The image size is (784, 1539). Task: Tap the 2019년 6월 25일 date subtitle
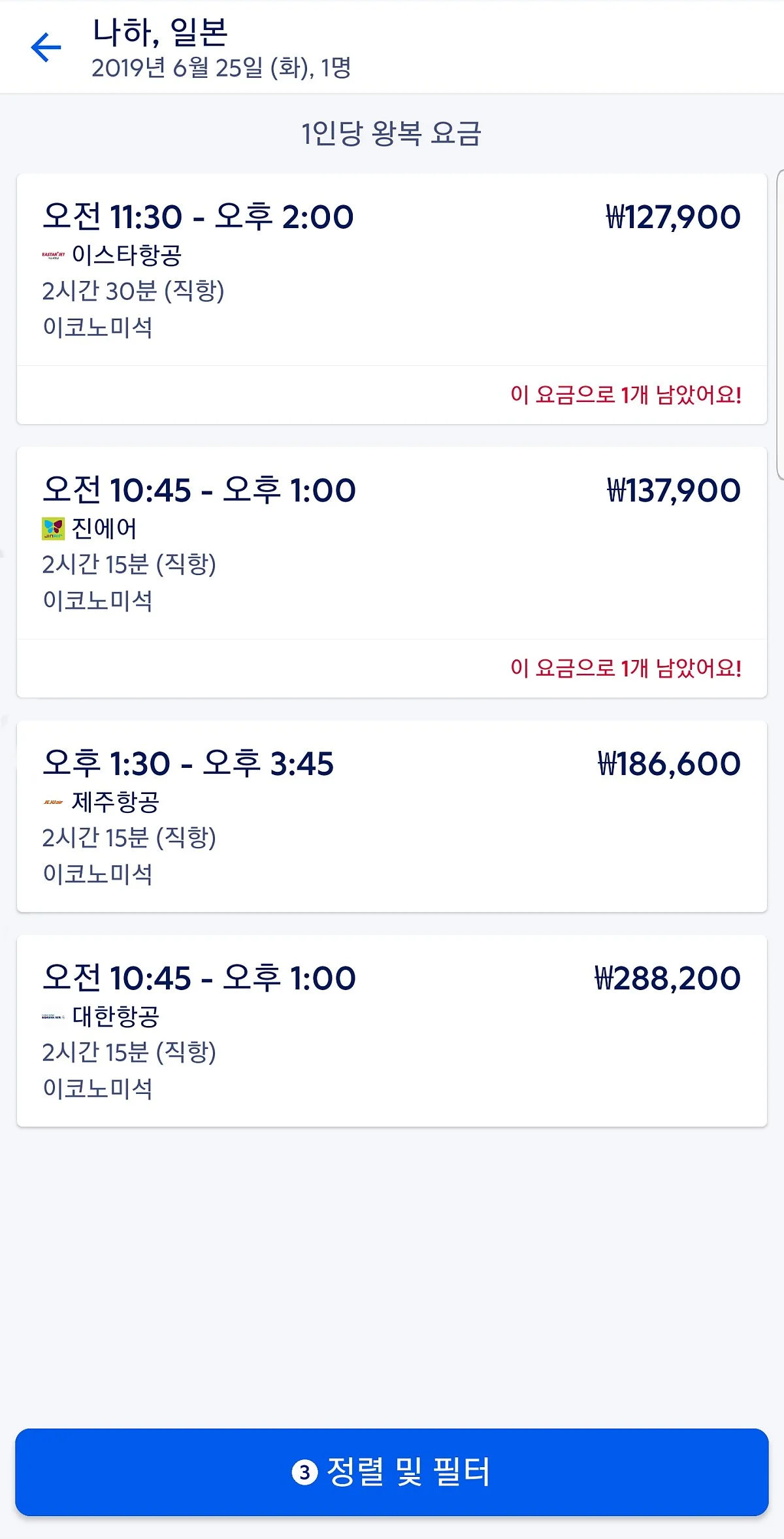[x=221, y=68]
